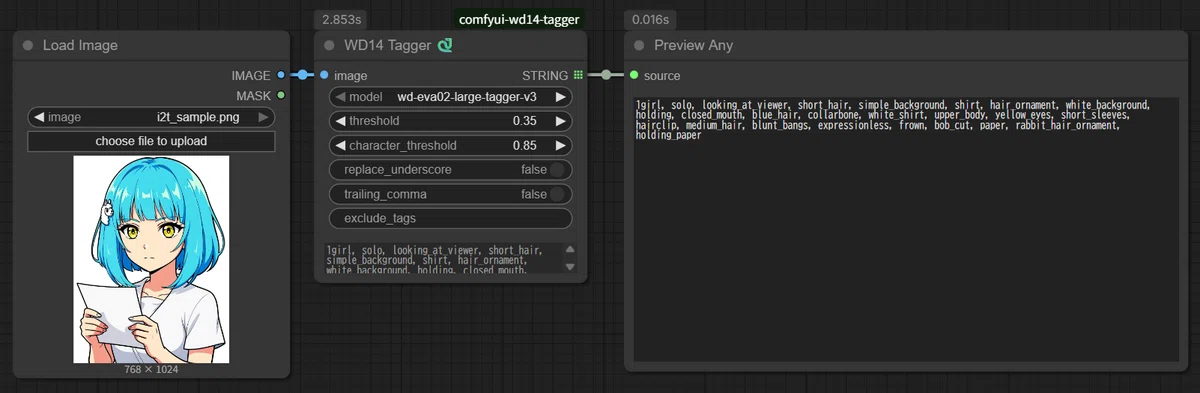Click the green icon next to the WD14 Tagger title
This screenshot has width=1200, height=393.
(x=445, y=45)
